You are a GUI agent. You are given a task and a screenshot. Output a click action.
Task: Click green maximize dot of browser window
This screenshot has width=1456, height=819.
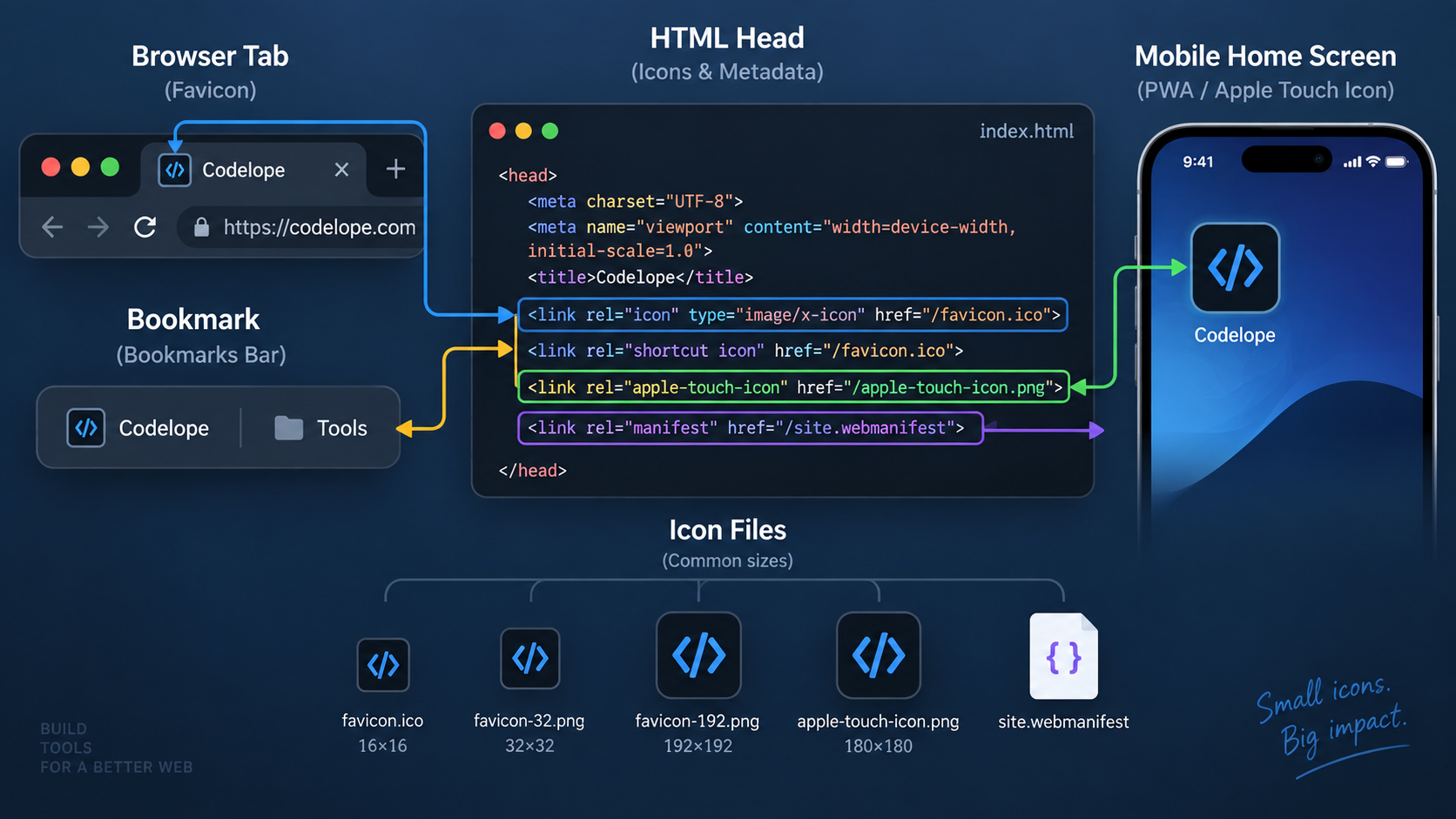click(110, 167)
